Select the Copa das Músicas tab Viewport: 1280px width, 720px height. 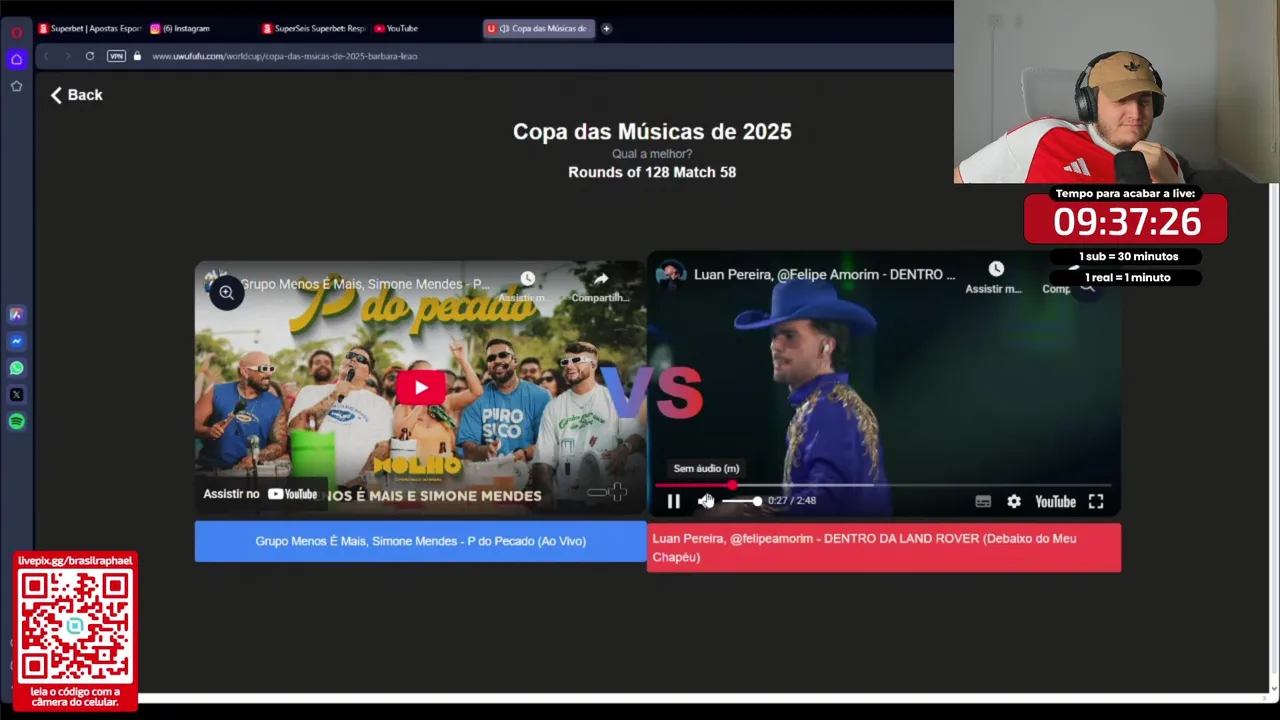pyautogui.click(x=538, y=28)
